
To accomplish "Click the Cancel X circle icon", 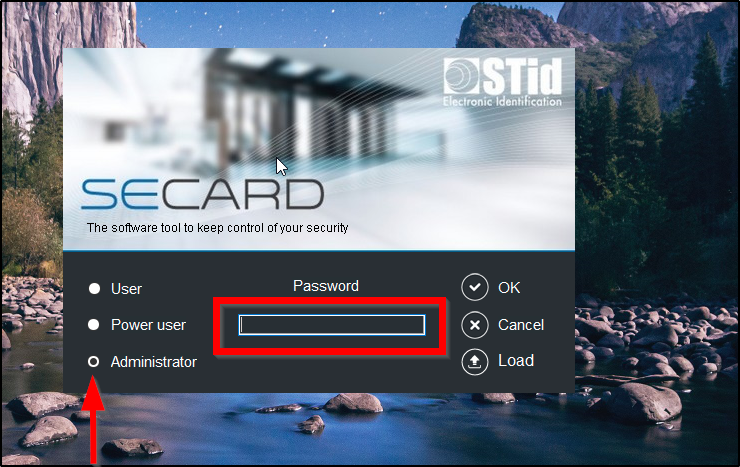I will 475,325.
